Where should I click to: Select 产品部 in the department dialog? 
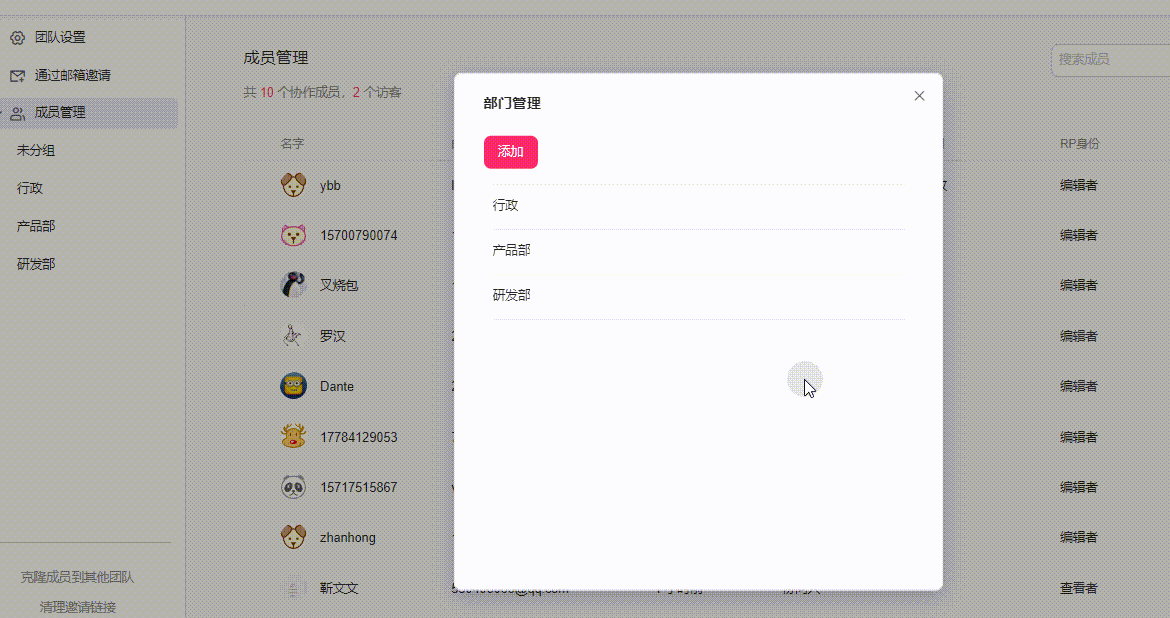(511, 250)
